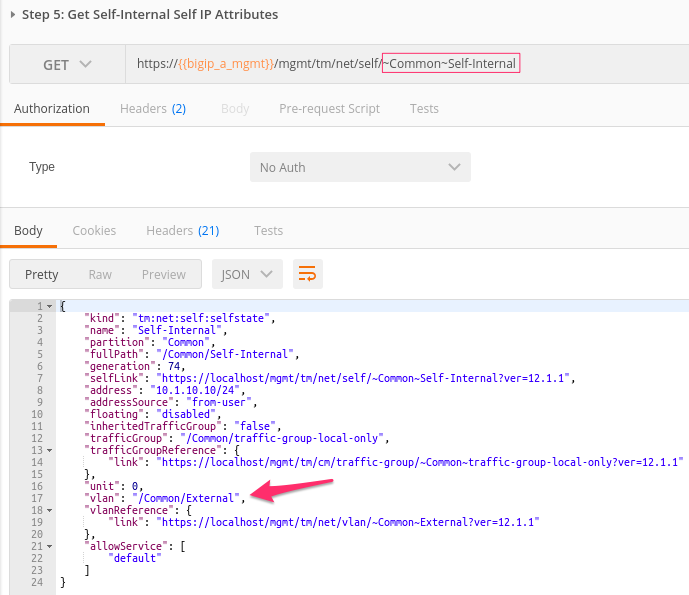Viewport: 689px width, 595px height.
Task: Collapse vlanReference fold arrow at line 18
Action: pyautogui.click(x=50, y=511)
